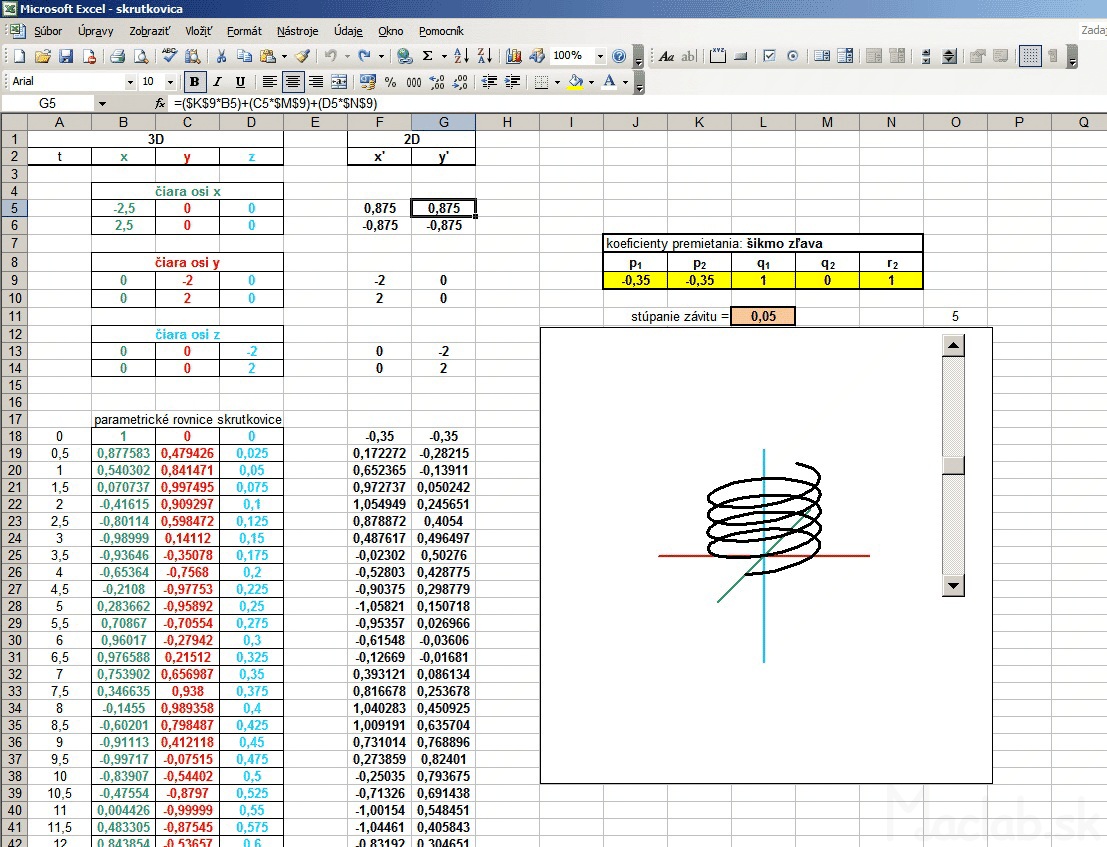Open the Arial font name dropdown
Image resolution: width=1107 pixels, height=847 pixels.
click(130, 82)
